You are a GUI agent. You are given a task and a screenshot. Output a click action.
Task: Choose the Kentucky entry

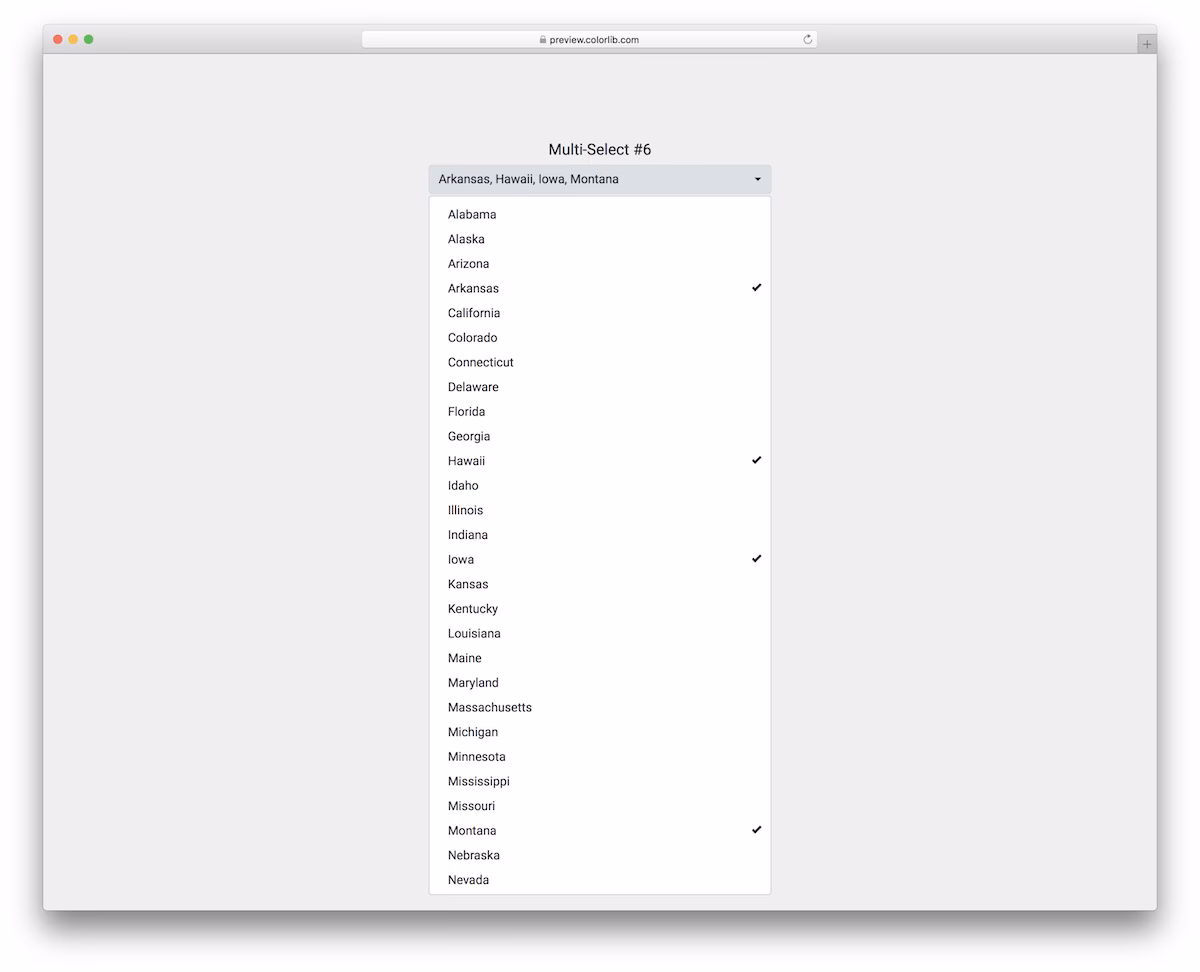click(600, 609)
